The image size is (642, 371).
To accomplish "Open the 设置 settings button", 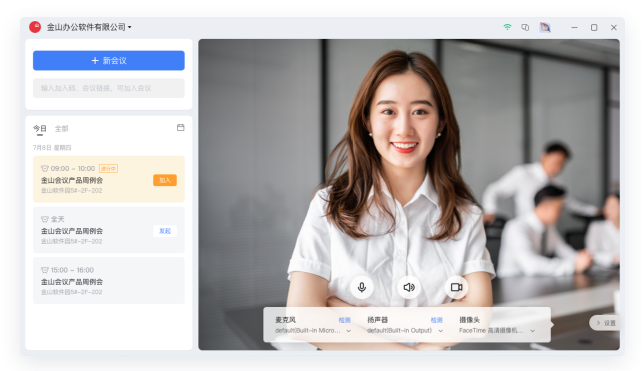I will click(x=606, y=323).
